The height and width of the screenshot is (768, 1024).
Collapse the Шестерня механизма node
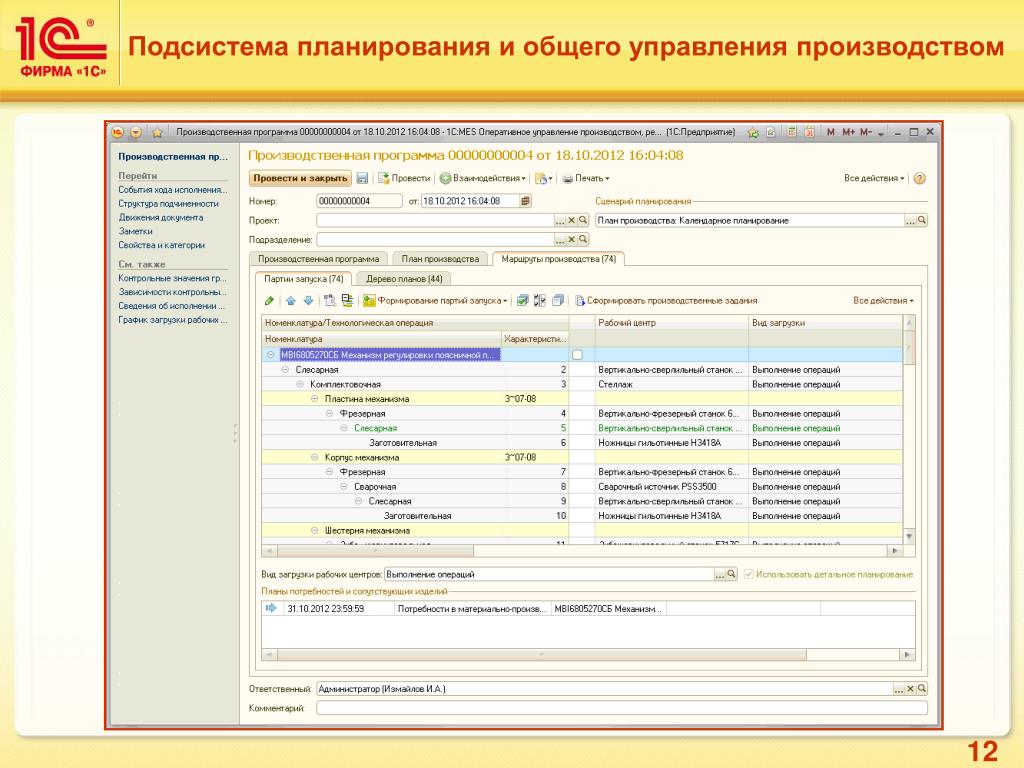[x=314, y=530]
